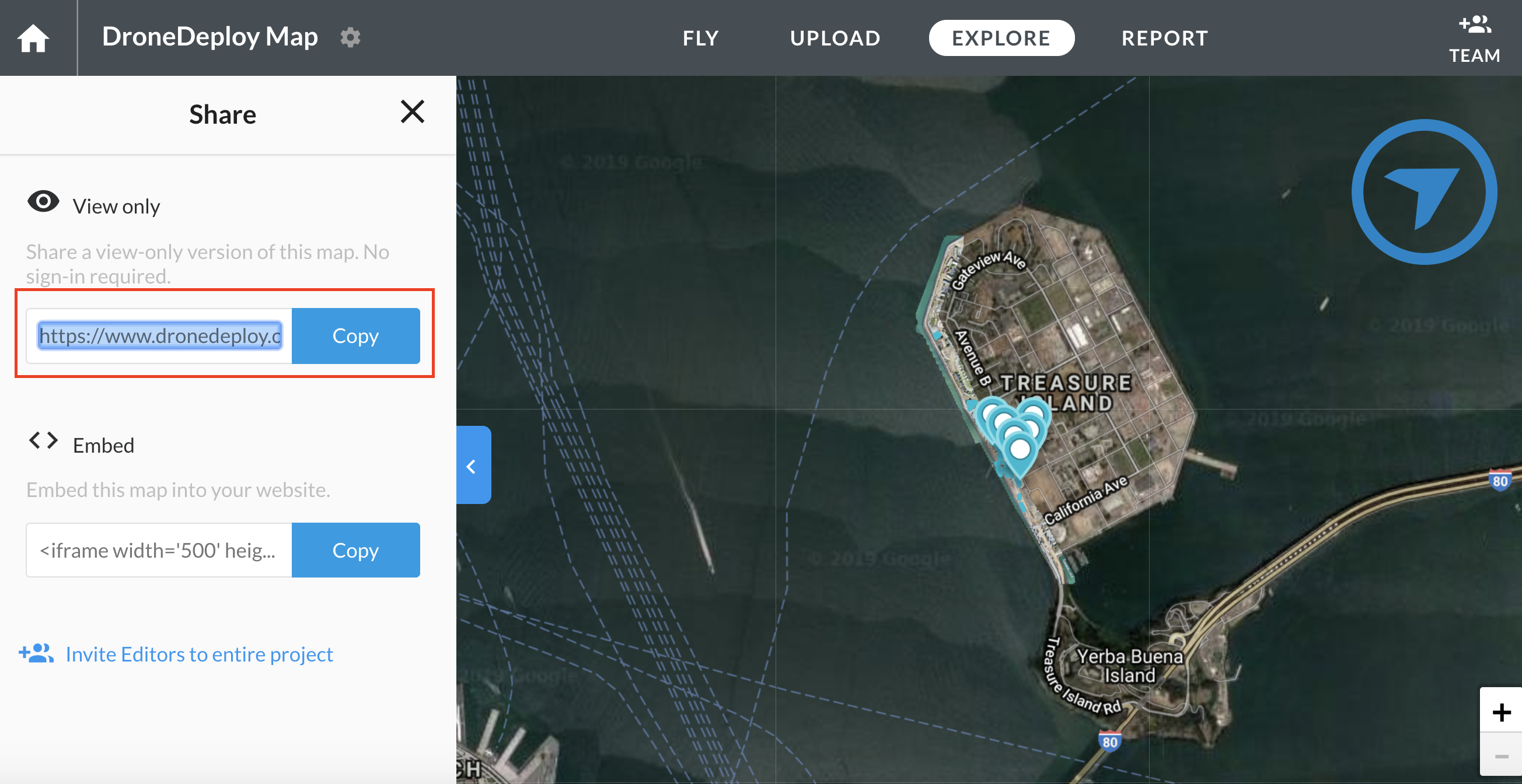Zoom out the map with minus
The image size is (1522, 784).
pos(1501,756)
